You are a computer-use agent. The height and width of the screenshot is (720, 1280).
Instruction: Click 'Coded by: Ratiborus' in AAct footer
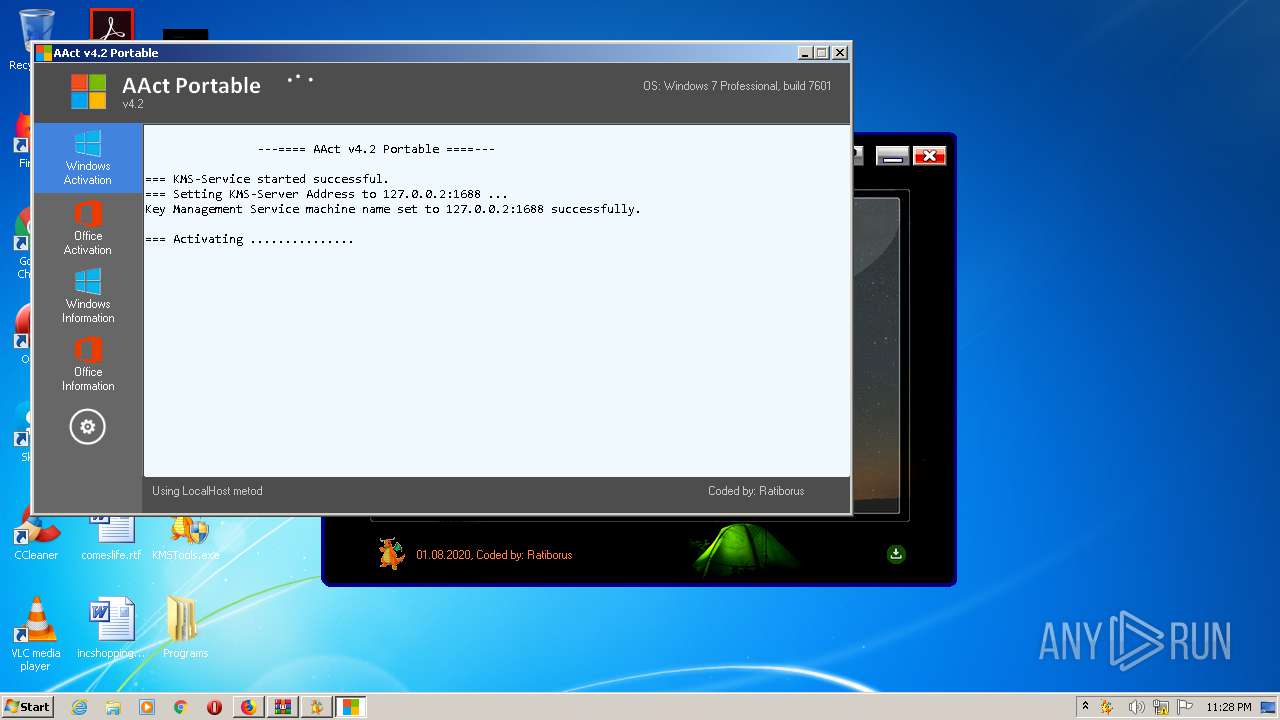click(x=756, y=491)
